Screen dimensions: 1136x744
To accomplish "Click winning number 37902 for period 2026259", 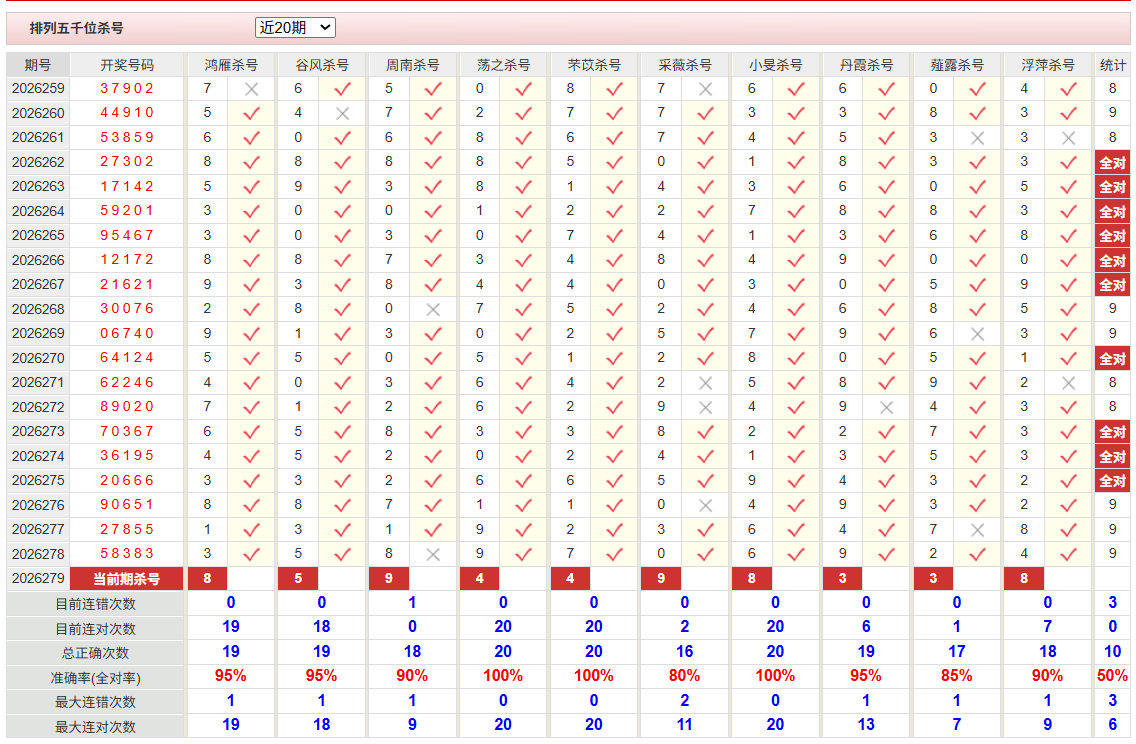I will 127,88.
